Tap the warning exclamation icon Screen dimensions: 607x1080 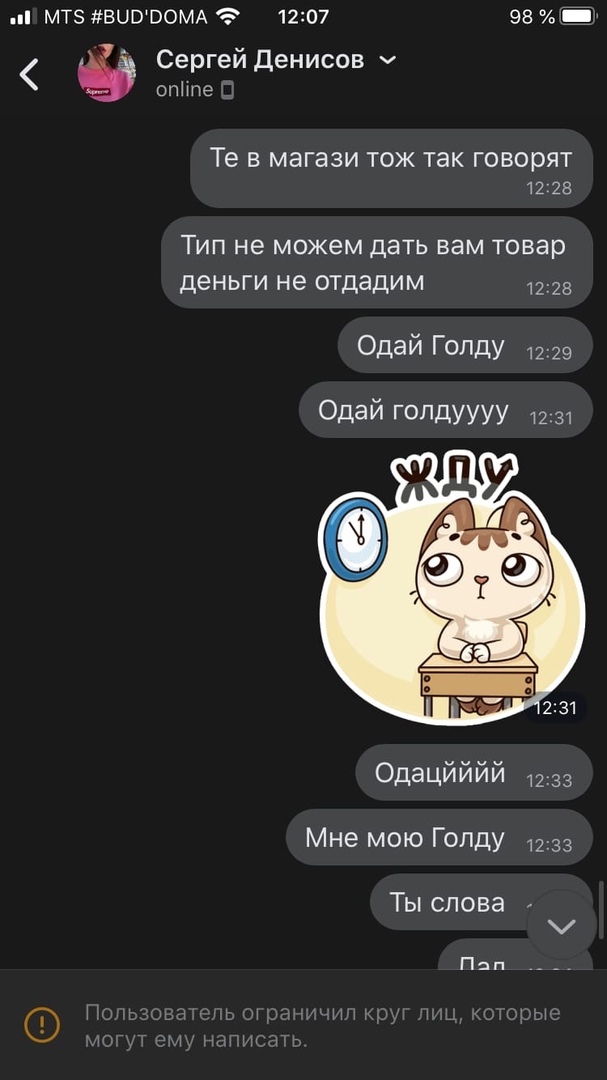click(x=42, y=1024)
